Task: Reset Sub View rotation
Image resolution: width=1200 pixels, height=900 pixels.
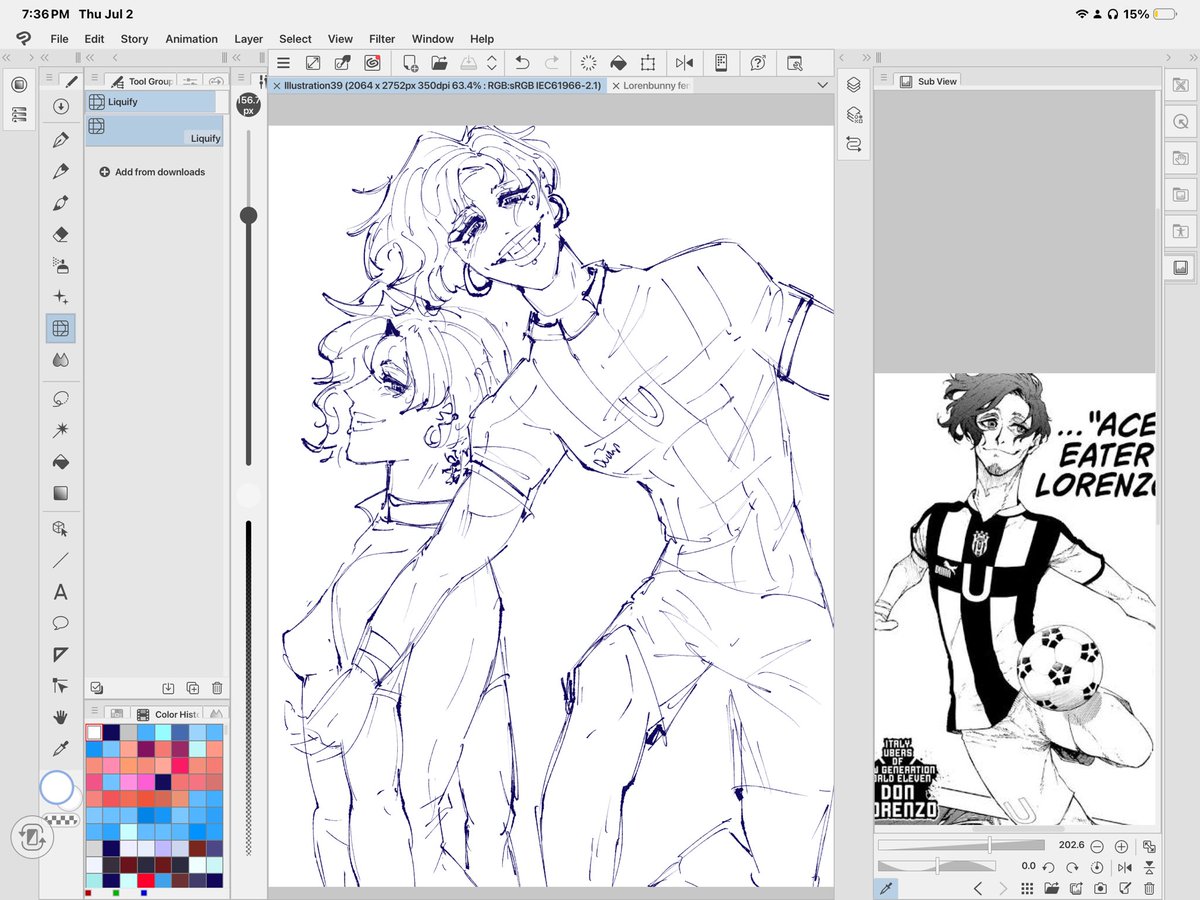Action: (1097, 867)
